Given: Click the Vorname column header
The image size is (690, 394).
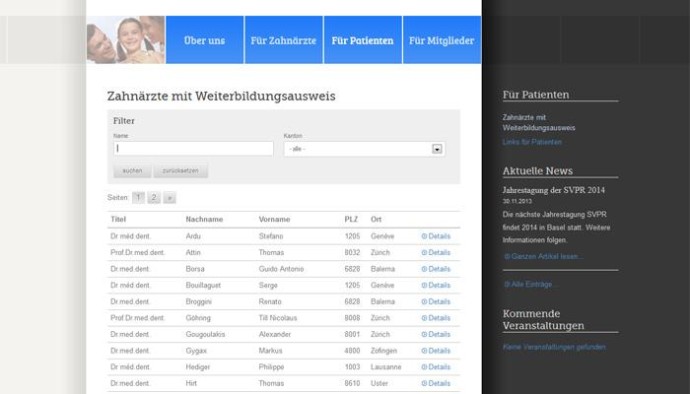Looking at the screenshot, I should 274,219.
